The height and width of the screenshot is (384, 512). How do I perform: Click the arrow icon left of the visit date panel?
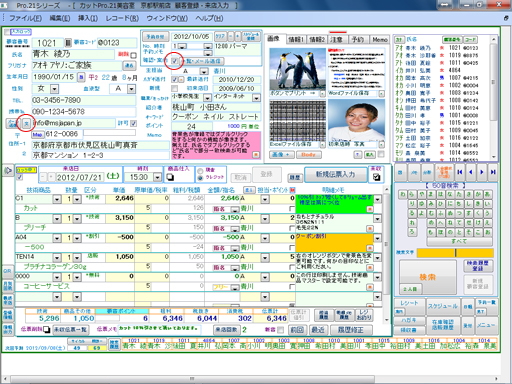tap(7, 171)
